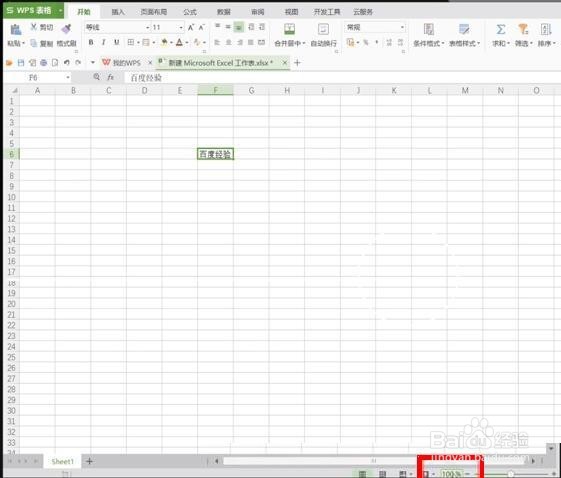Click the Open folder icon in quick access
This screenshot has height=478, width=561.
9,63
